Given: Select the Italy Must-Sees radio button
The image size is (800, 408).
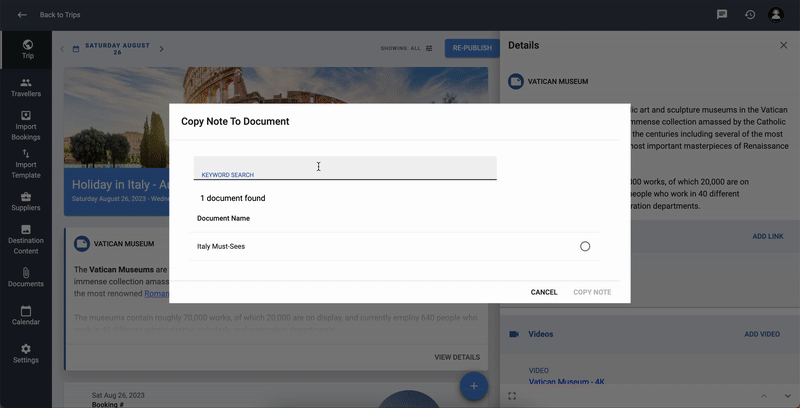Looking at the screenshot, I should (x=585, y=246).
